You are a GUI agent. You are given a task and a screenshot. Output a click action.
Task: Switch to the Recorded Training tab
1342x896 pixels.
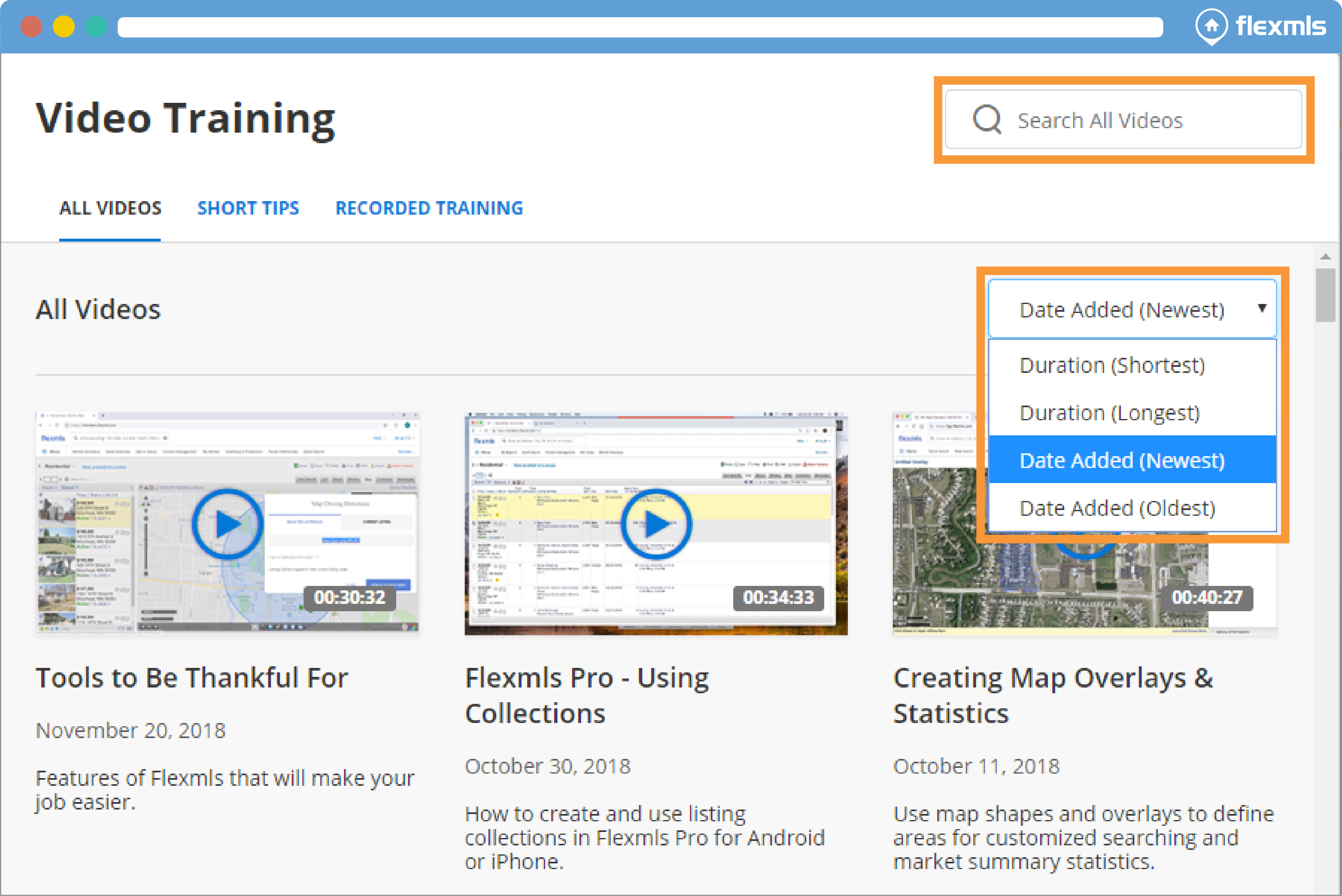(x=428, y=208)
